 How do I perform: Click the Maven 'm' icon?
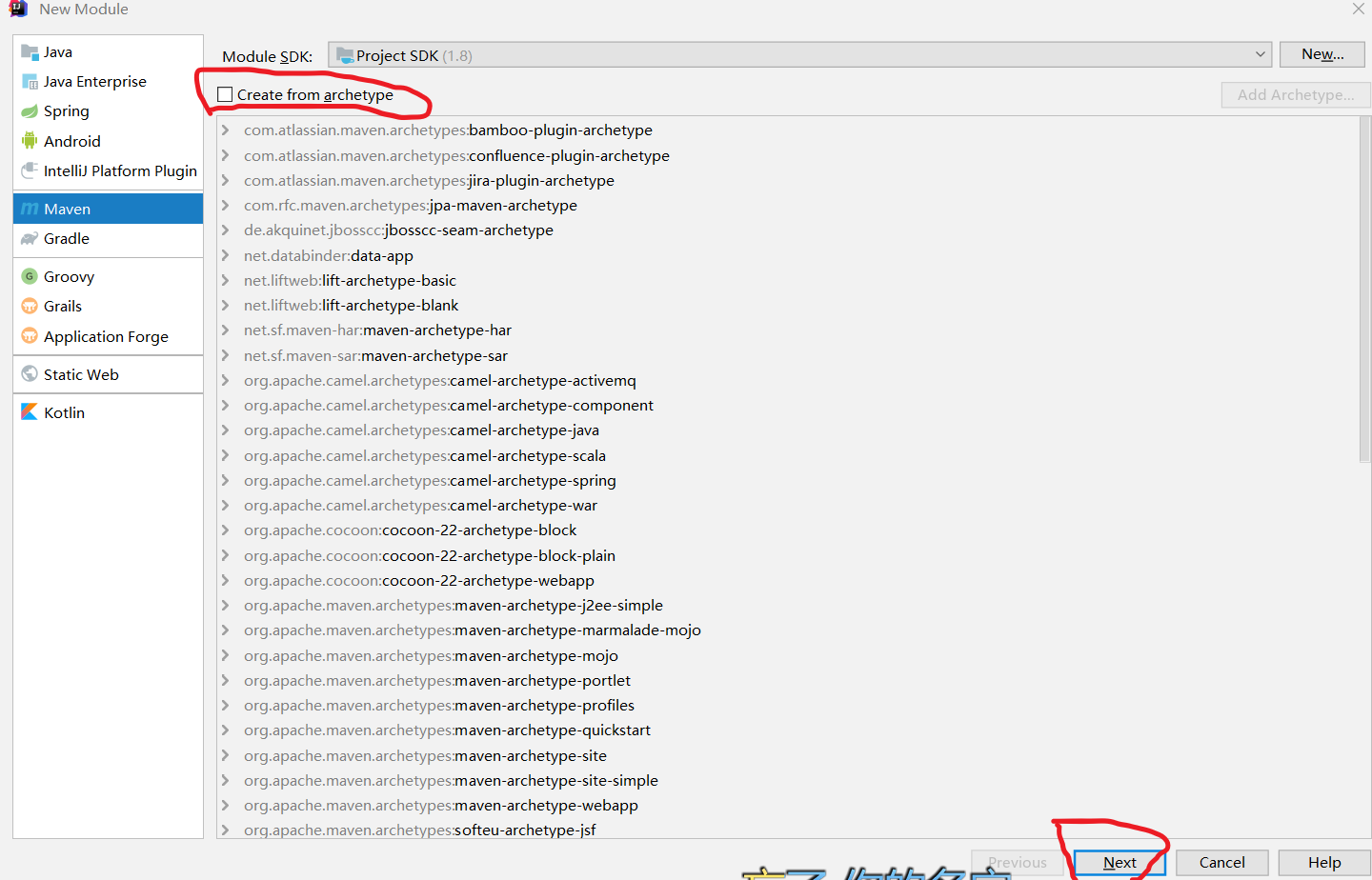coord(30,209)
